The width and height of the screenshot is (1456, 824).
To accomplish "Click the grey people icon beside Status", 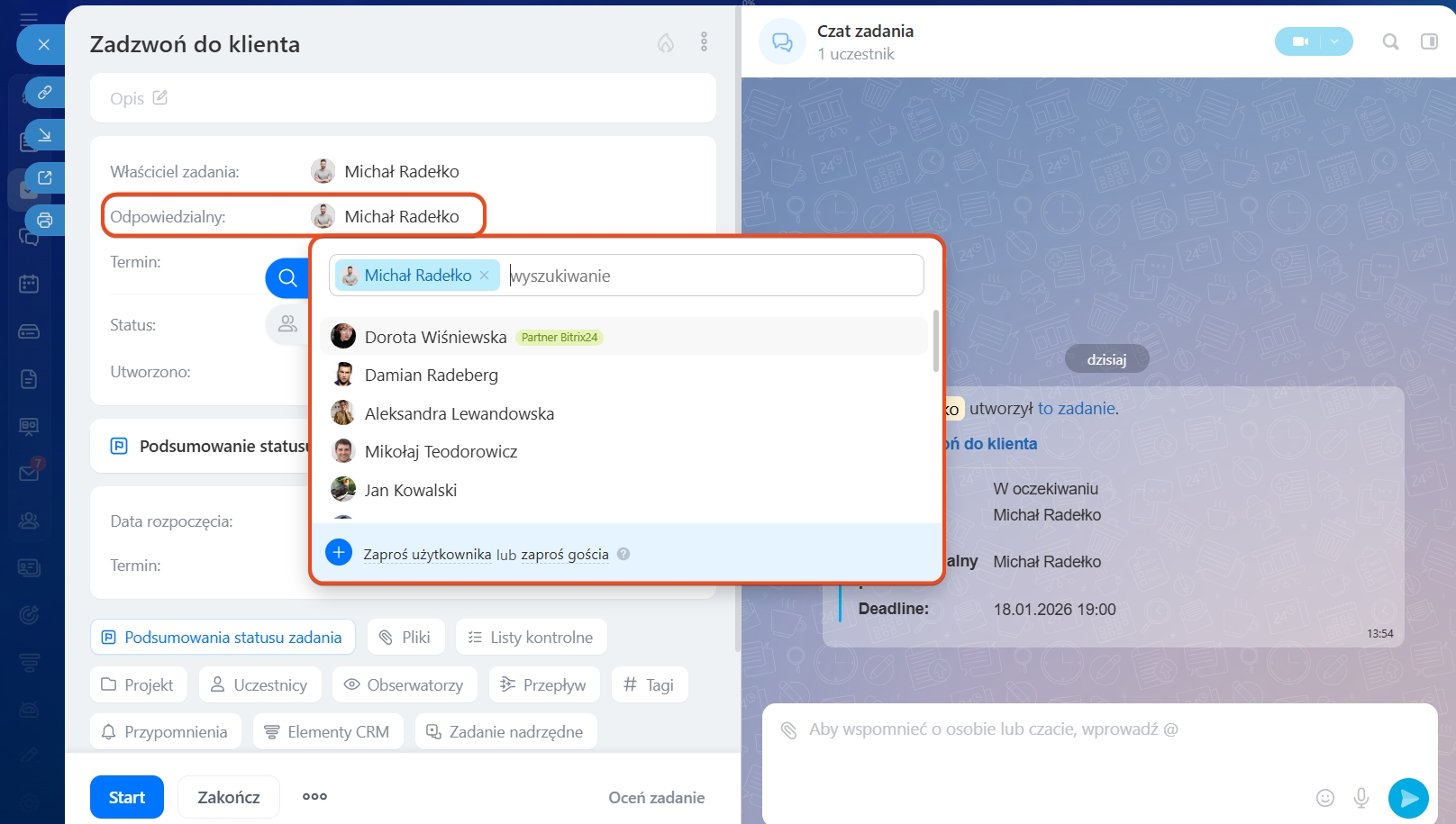I will point(287,323).
